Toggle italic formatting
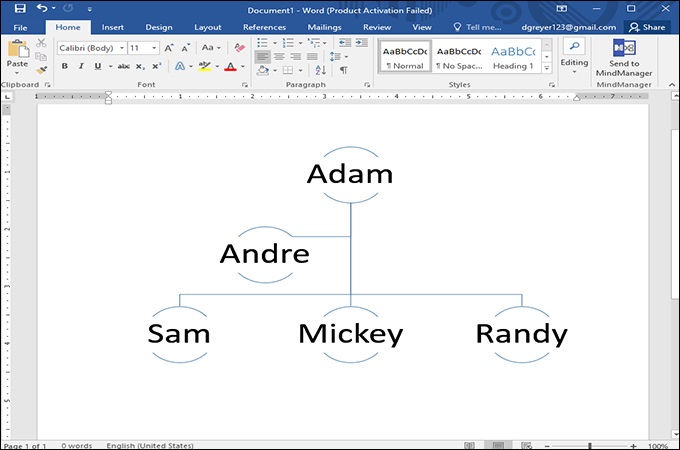This screenshot has height=450, width=680. coord(81,66)
